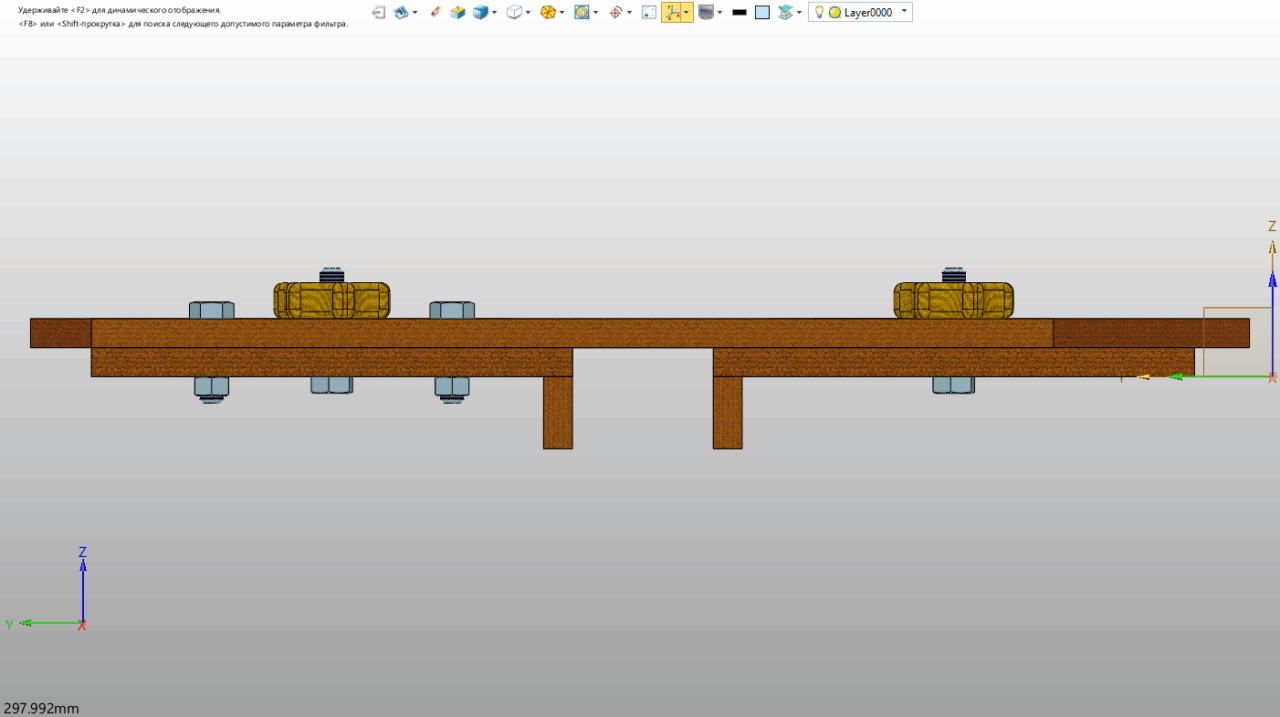Click the orange faceted polyhedron icon
This screenshot has width=1280, height=717.
(x=547, y=13)
